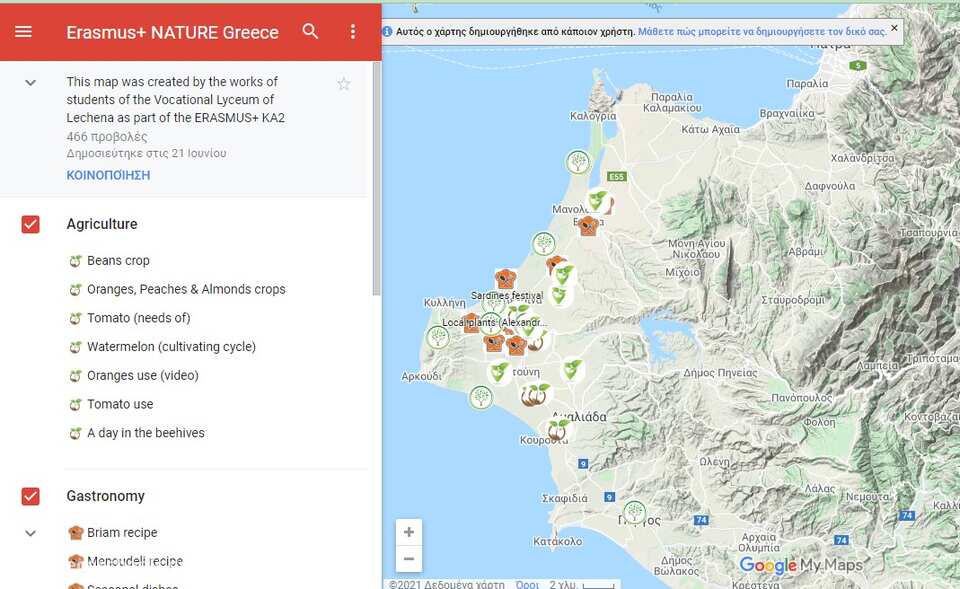Click the 'Erasmus+ NATURE Greece' title
Viewport: 960px width, 589px height.
(x=172, y=32)
